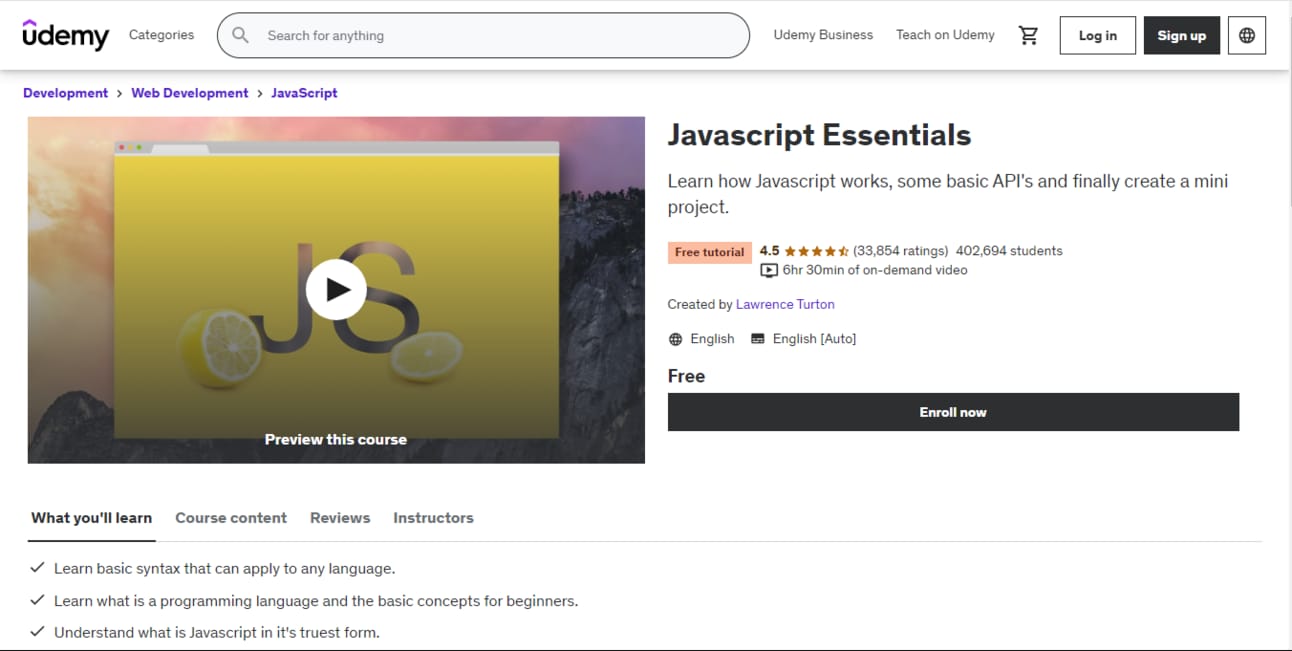
Task: Click 'Learn what is a programming language' item
Action: tap(316, 601)
